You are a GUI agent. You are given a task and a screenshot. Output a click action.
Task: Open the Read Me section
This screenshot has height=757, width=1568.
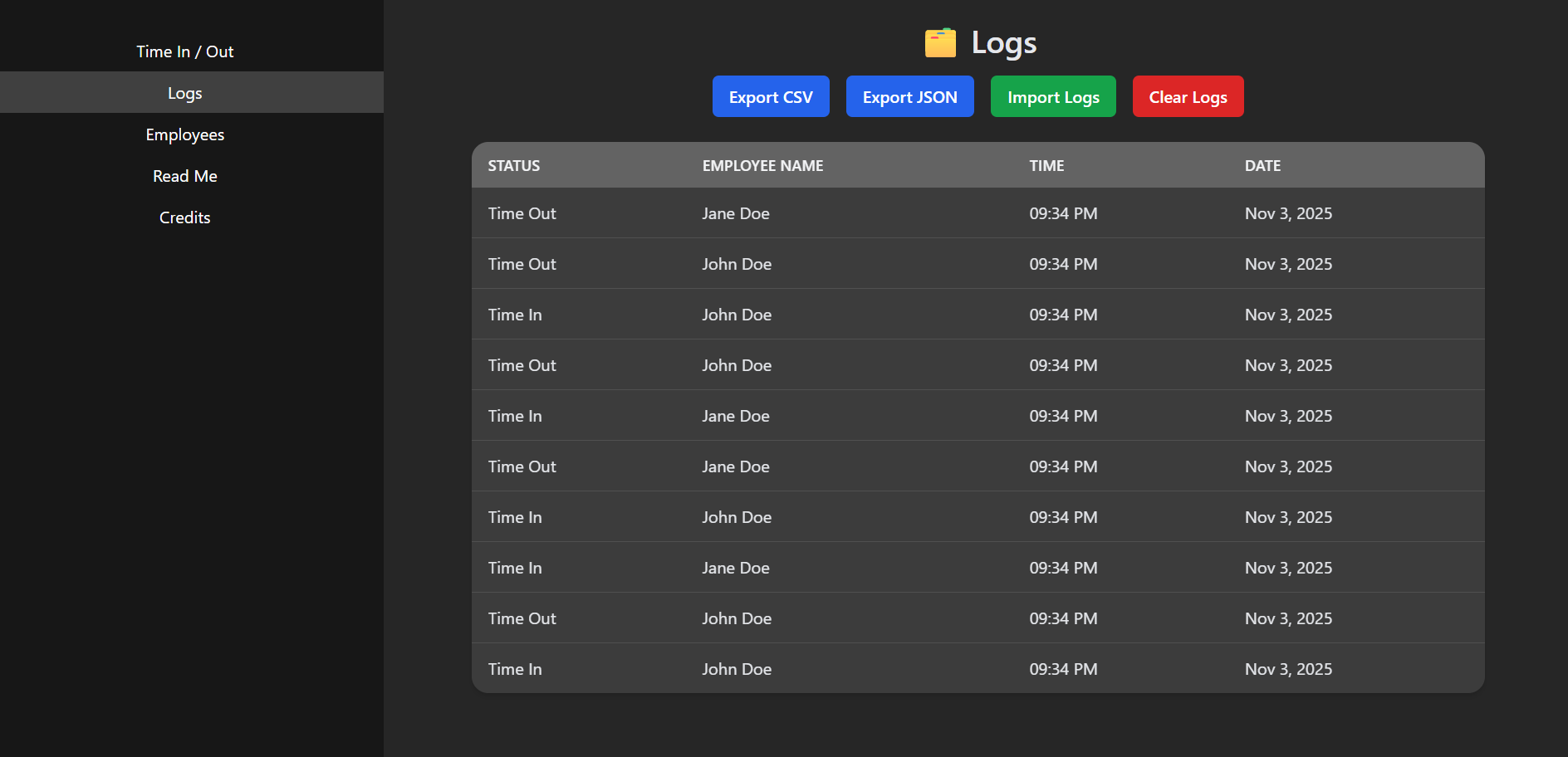[184, 175]
